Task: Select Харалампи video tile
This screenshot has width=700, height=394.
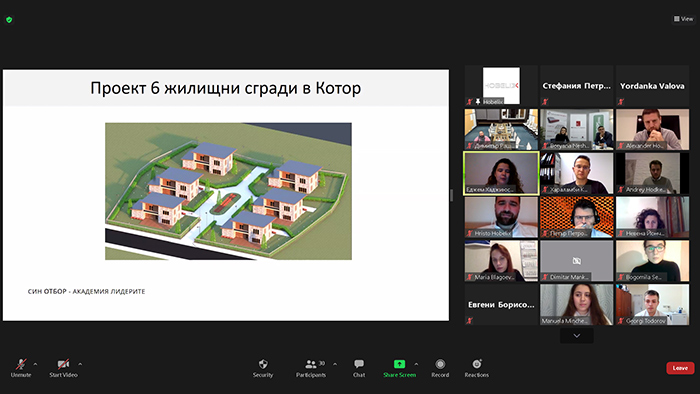Action: click(577, 173)
